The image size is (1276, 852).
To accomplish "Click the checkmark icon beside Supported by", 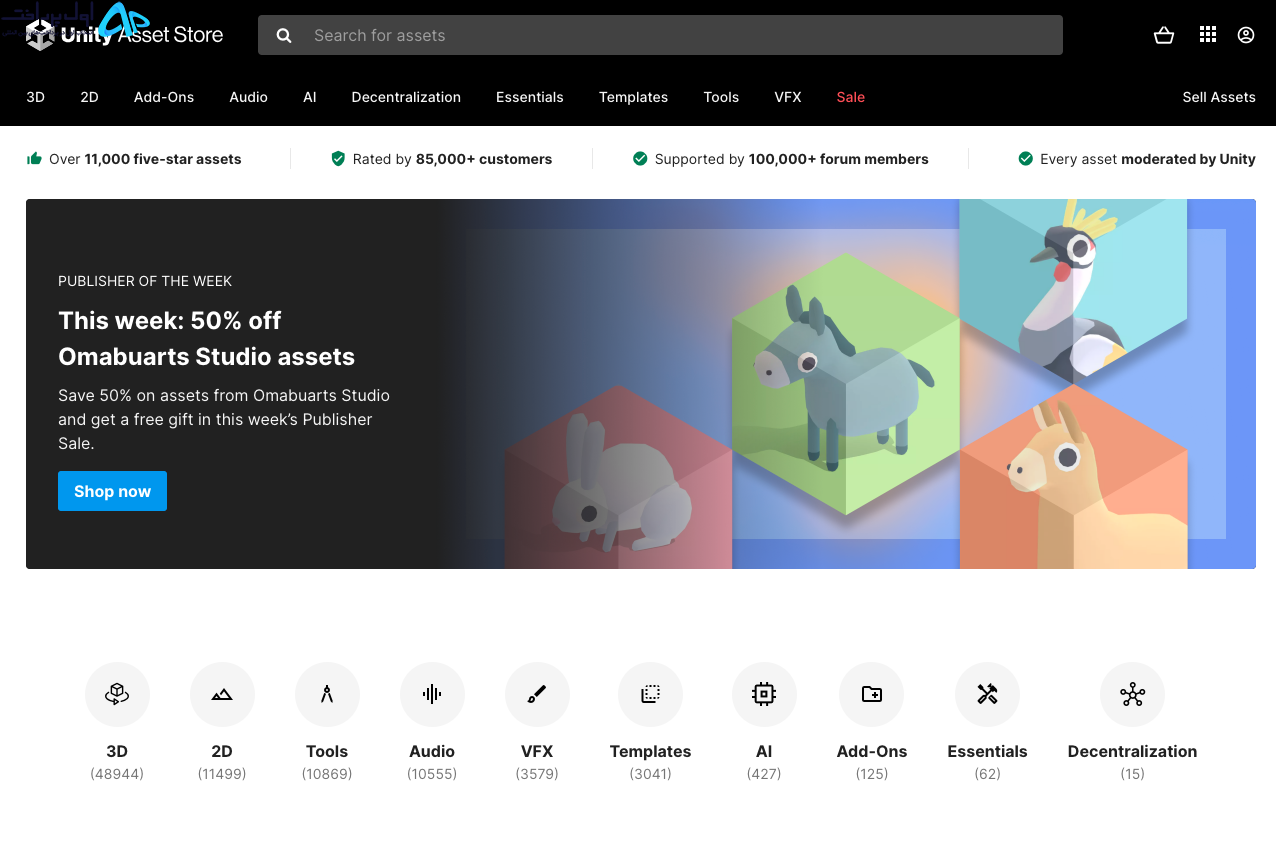I will 640,158.
